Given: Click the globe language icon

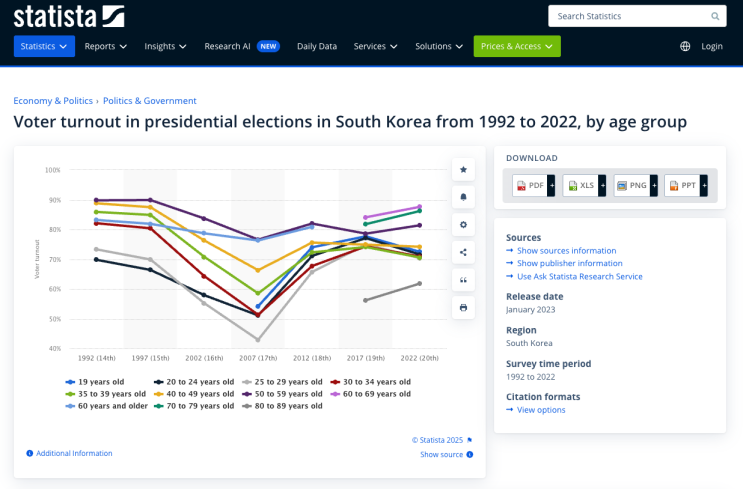Looking at the screenshot, I should [685, 46].
